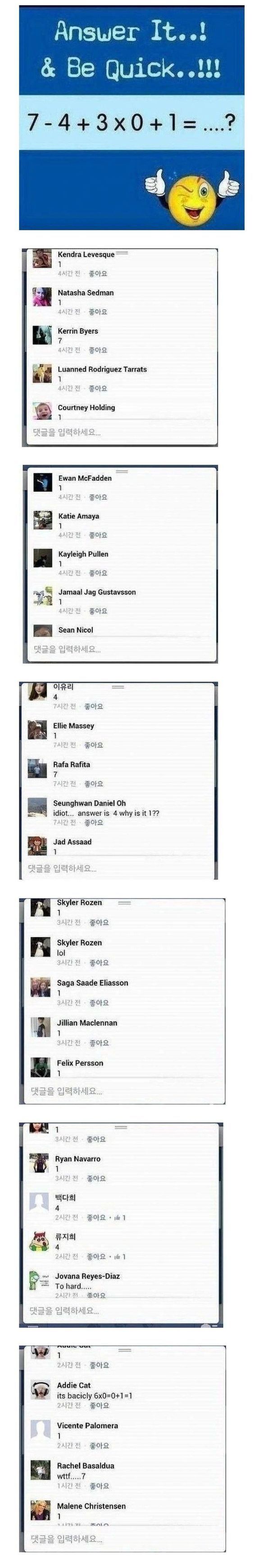Open Luanned Rodriguez Tarrats' profile name
This screenshot has height=1568, width=268.
point(102,369)
